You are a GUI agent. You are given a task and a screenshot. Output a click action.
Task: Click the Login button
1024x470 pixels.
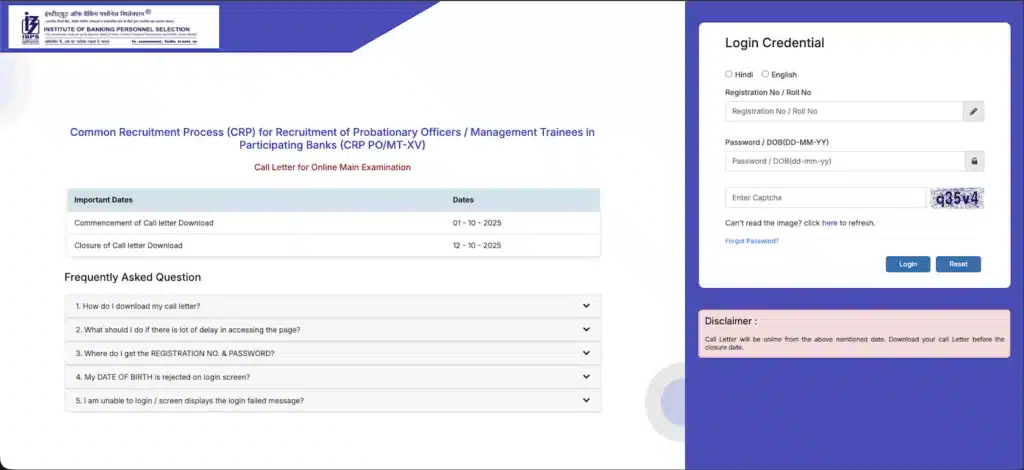908,264
